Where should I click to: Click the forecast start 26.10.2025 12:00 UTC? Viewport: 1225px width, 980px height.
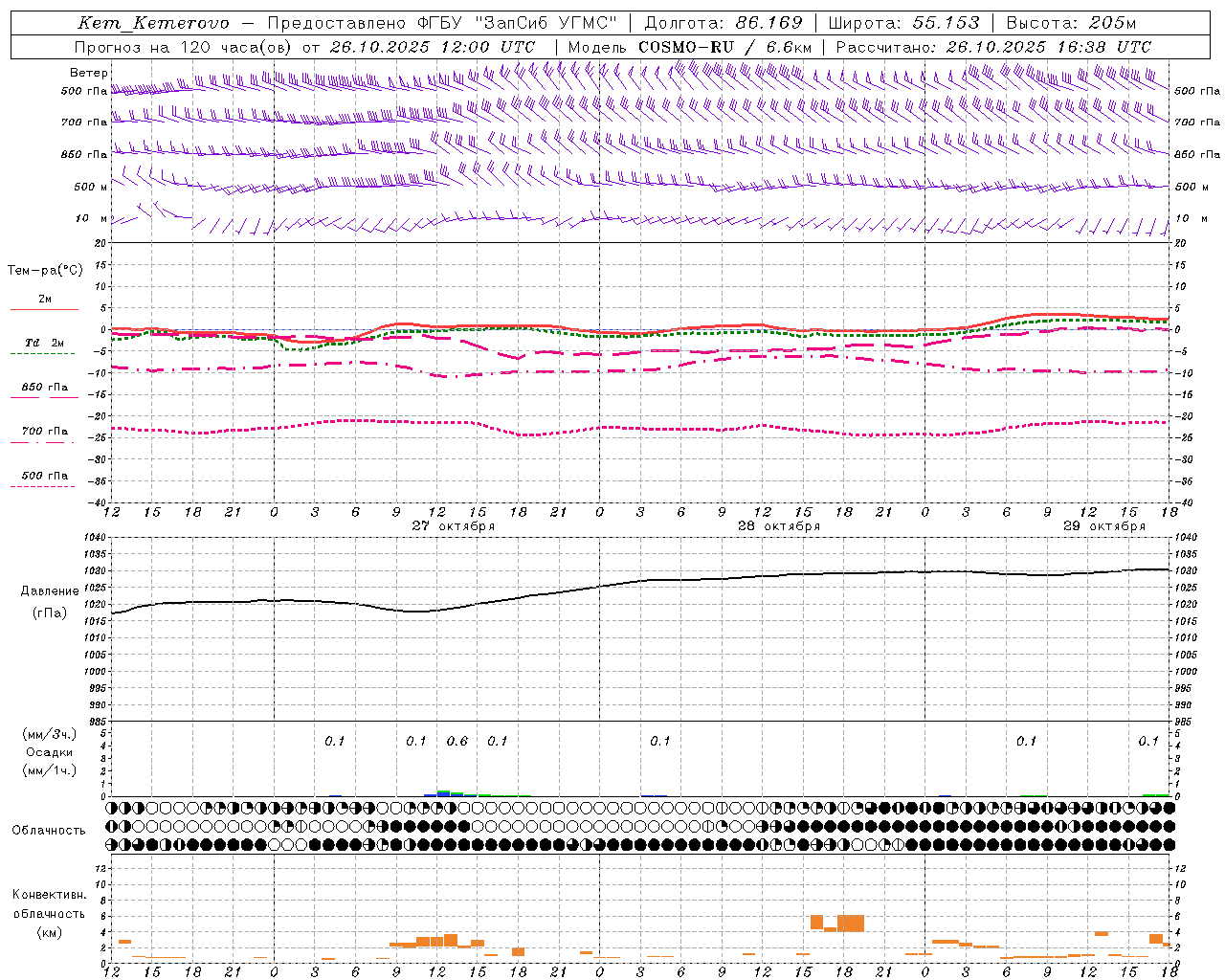433,47
